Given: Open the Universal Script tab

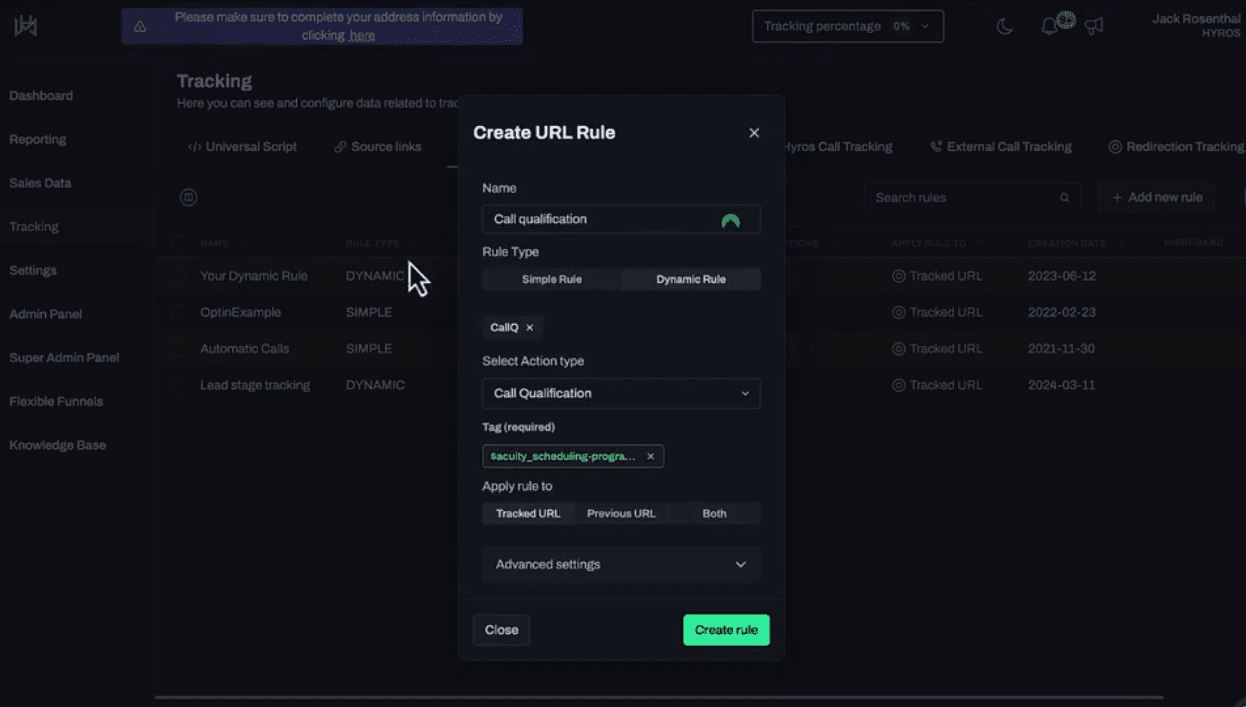Looking at the screenshot, I should (x=242, y=147).
